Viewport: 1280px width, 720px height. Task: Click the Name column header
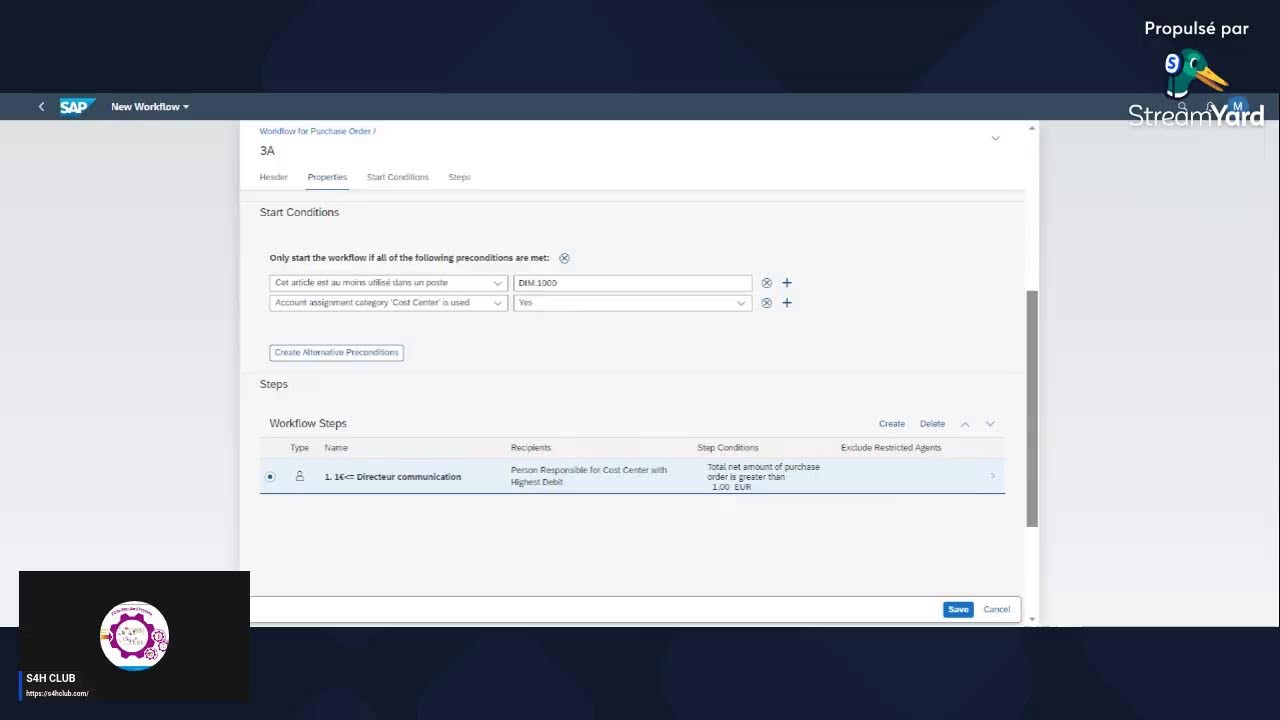point(336,448)
